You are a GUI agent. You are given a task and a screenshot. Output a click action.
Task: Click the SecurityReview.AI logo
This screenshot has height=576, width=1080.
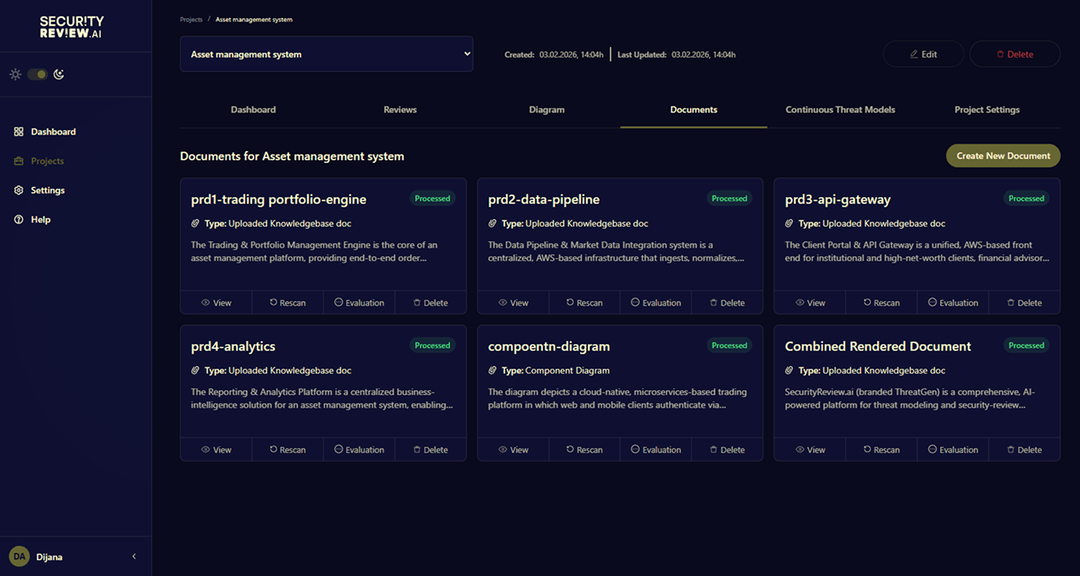[x=72, y=27]
